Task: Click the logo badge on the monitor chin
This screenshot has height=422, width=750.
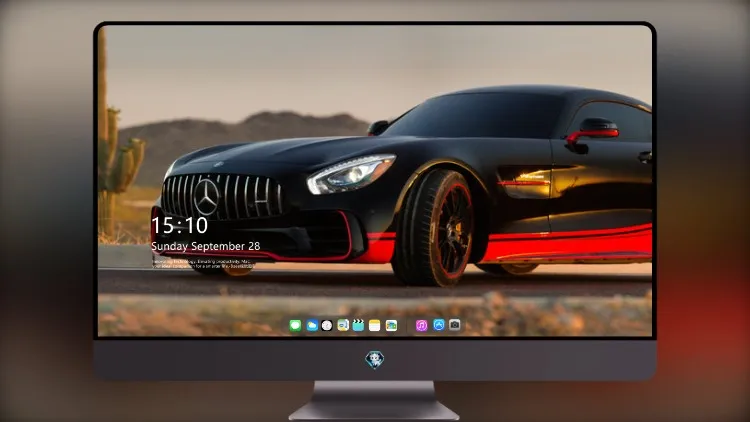Action: [x=375, y=360]
